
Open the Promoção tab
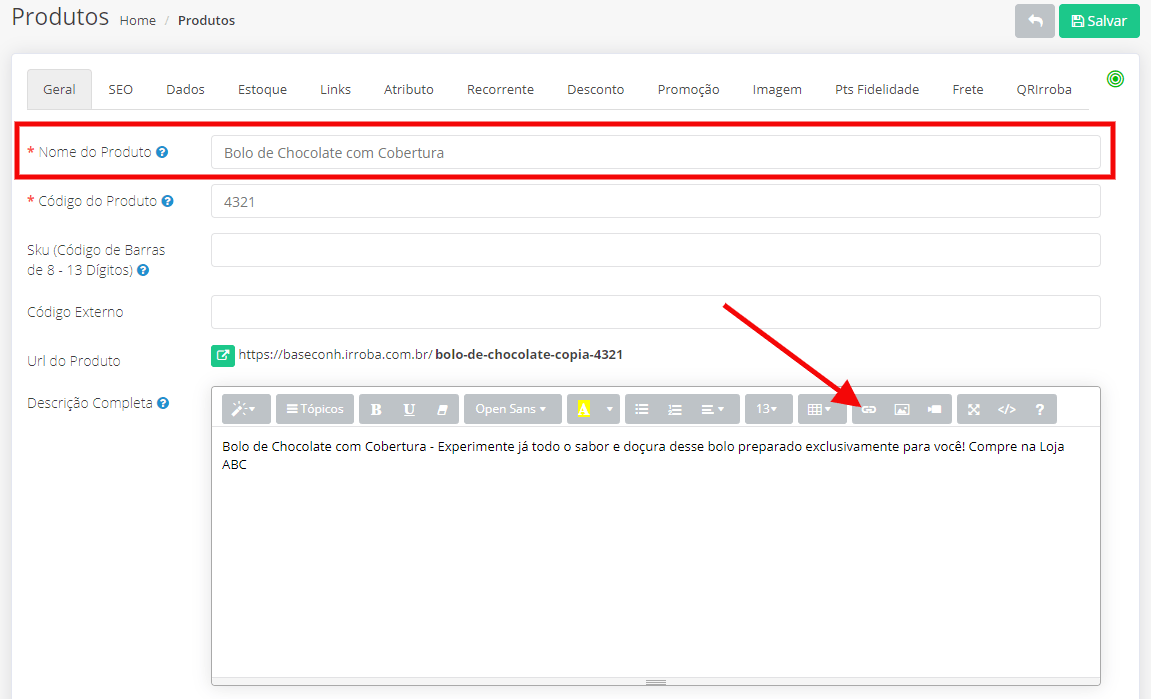click(688, 89)
